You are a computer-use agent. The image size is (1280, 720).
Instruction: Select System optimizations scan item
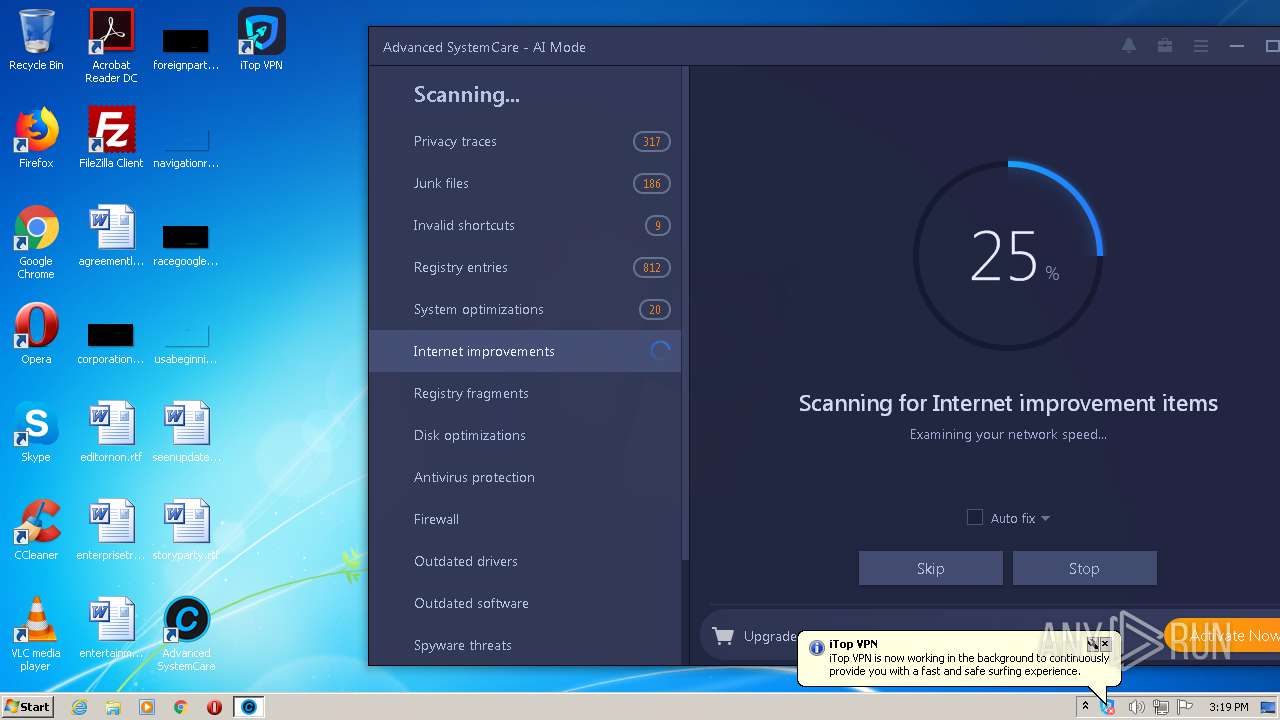click(525, 309)
